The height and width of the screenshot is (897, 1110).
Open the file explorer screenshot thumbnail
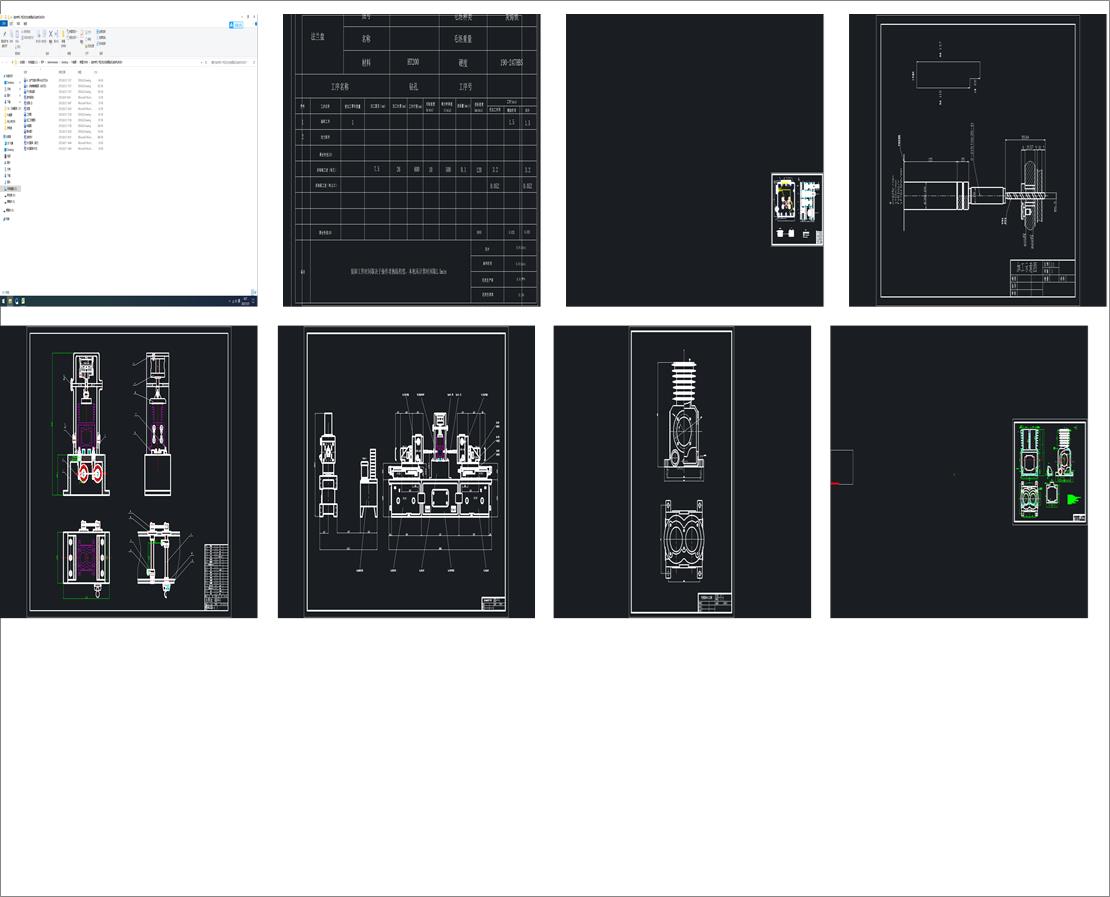[x=128, y=160]
